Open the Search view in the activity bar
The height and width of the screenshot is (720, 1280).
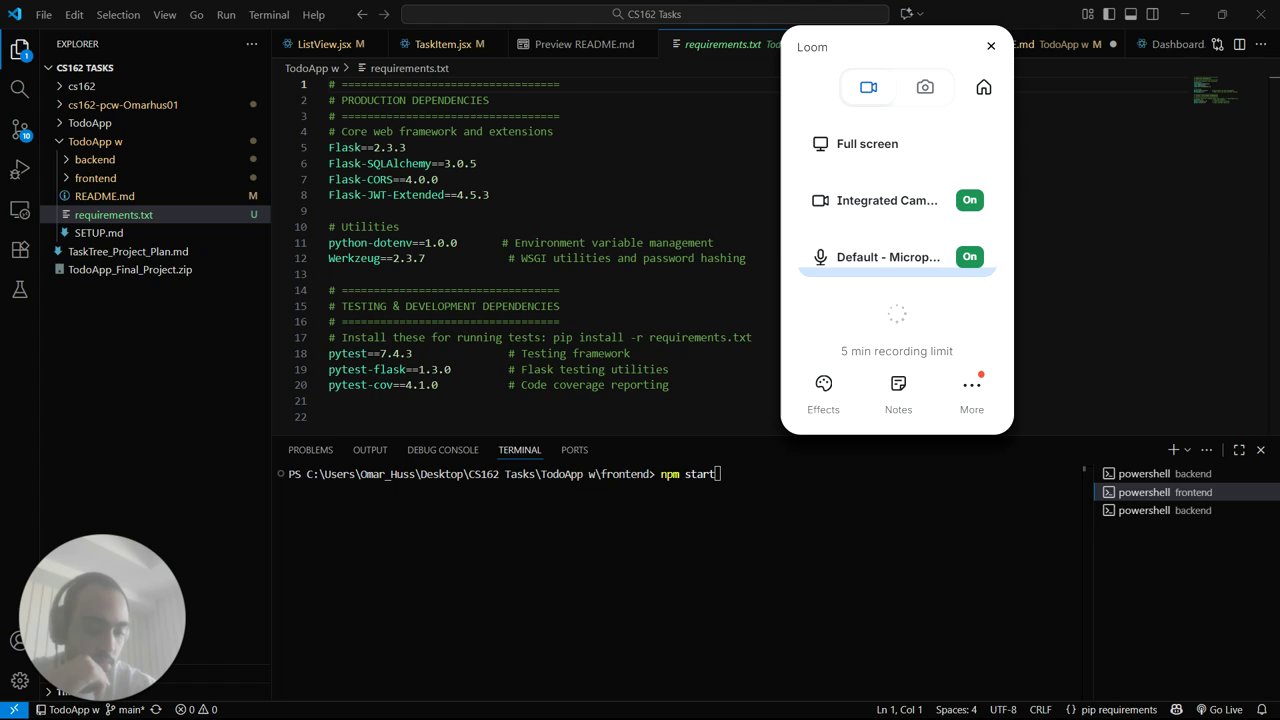tap(19, 89)
